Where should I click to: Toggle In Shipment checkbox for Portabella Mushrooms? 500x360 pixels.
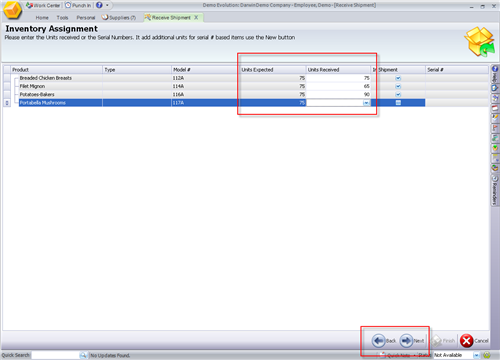398,103
